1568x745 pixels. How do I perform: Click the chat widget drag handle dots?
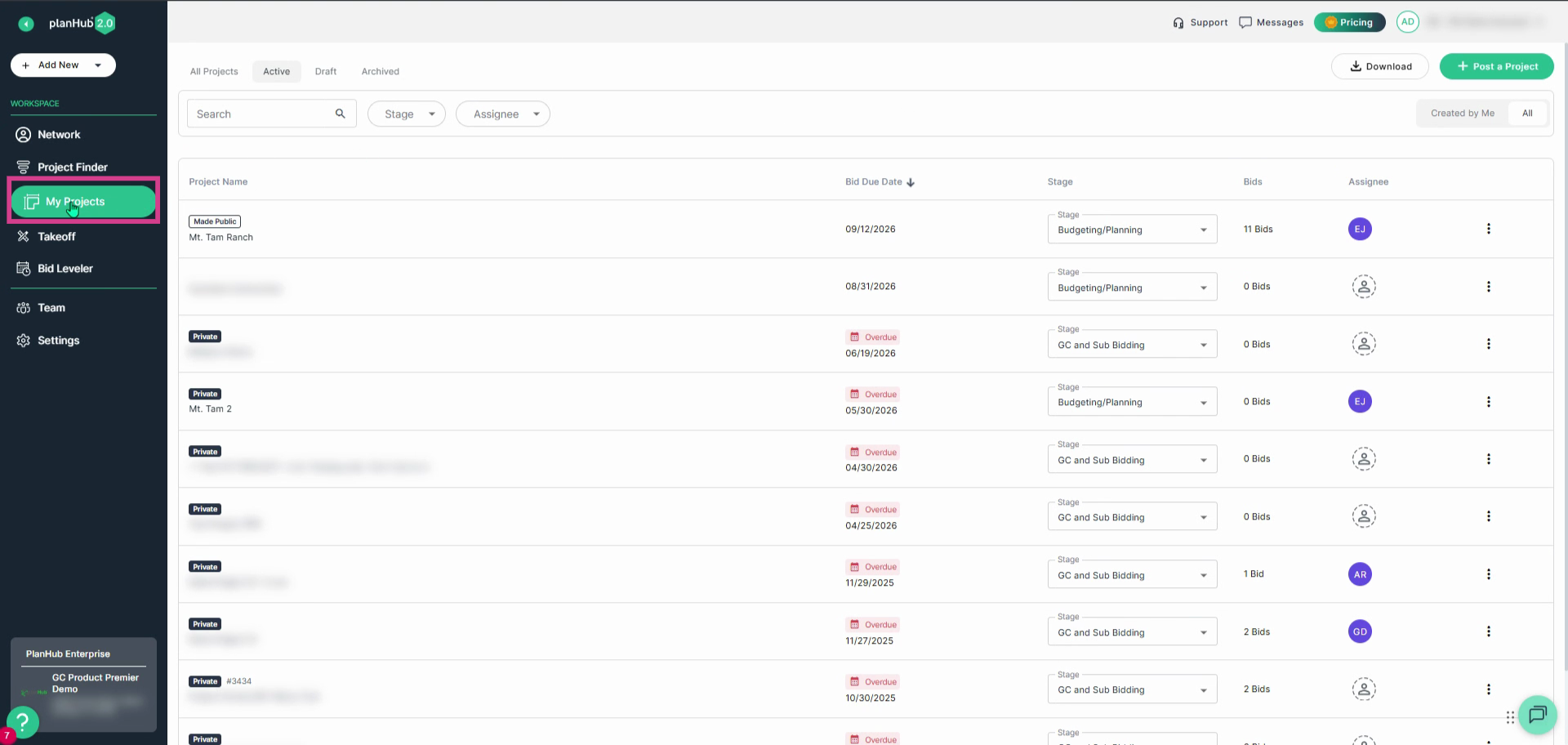point(1510,717)
